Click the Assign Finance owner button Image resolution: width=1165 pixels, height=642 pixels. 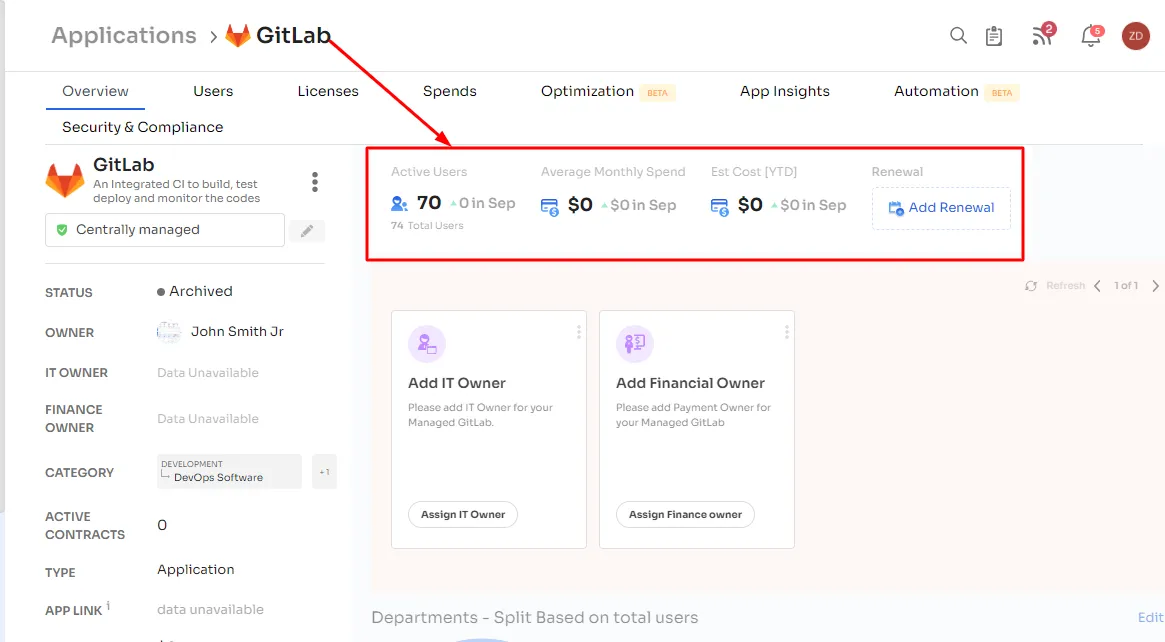(x=685, y=514)
